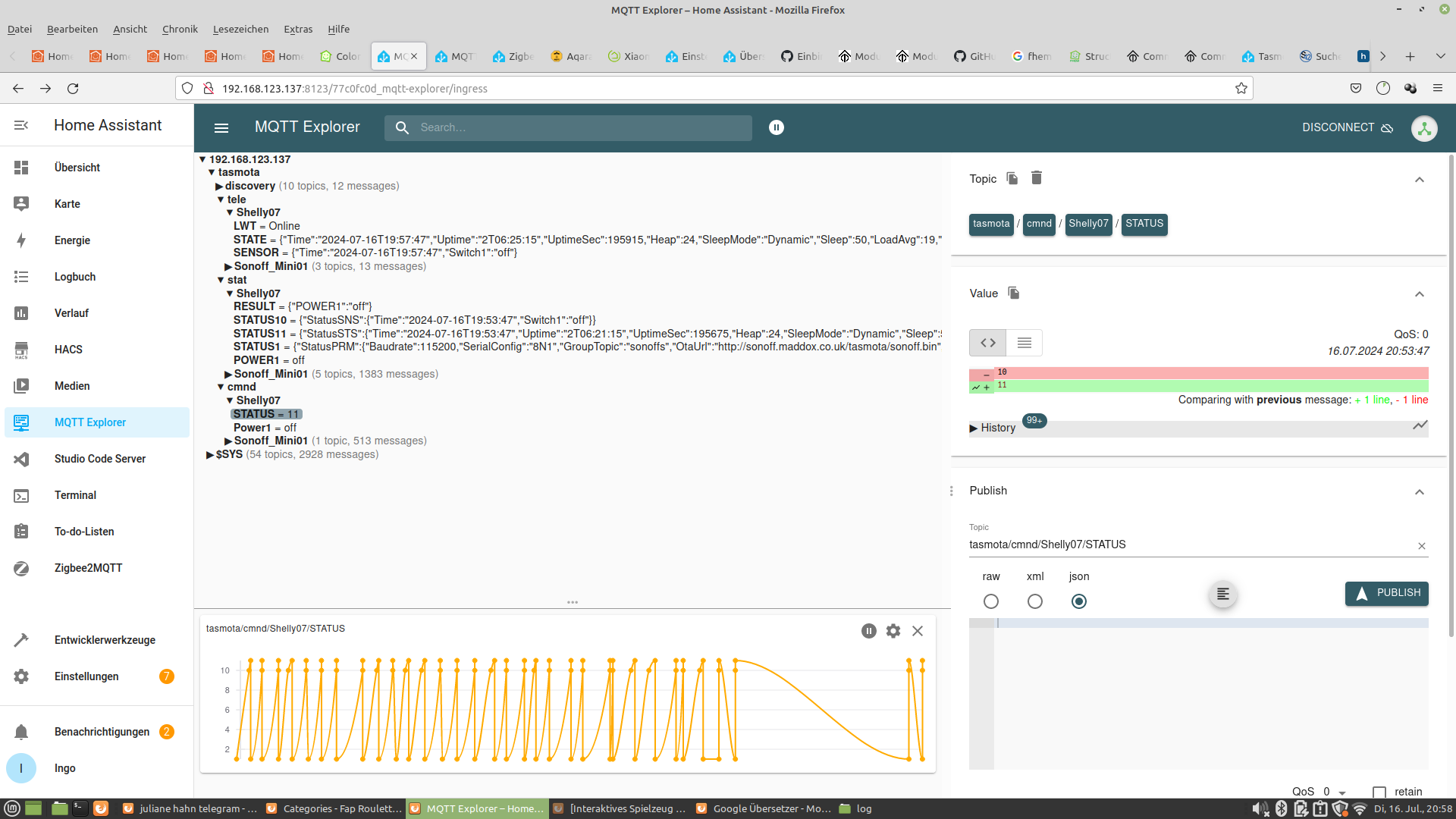Click the PUBLISH button
1456x819 pixels.
coord(1386,593)
